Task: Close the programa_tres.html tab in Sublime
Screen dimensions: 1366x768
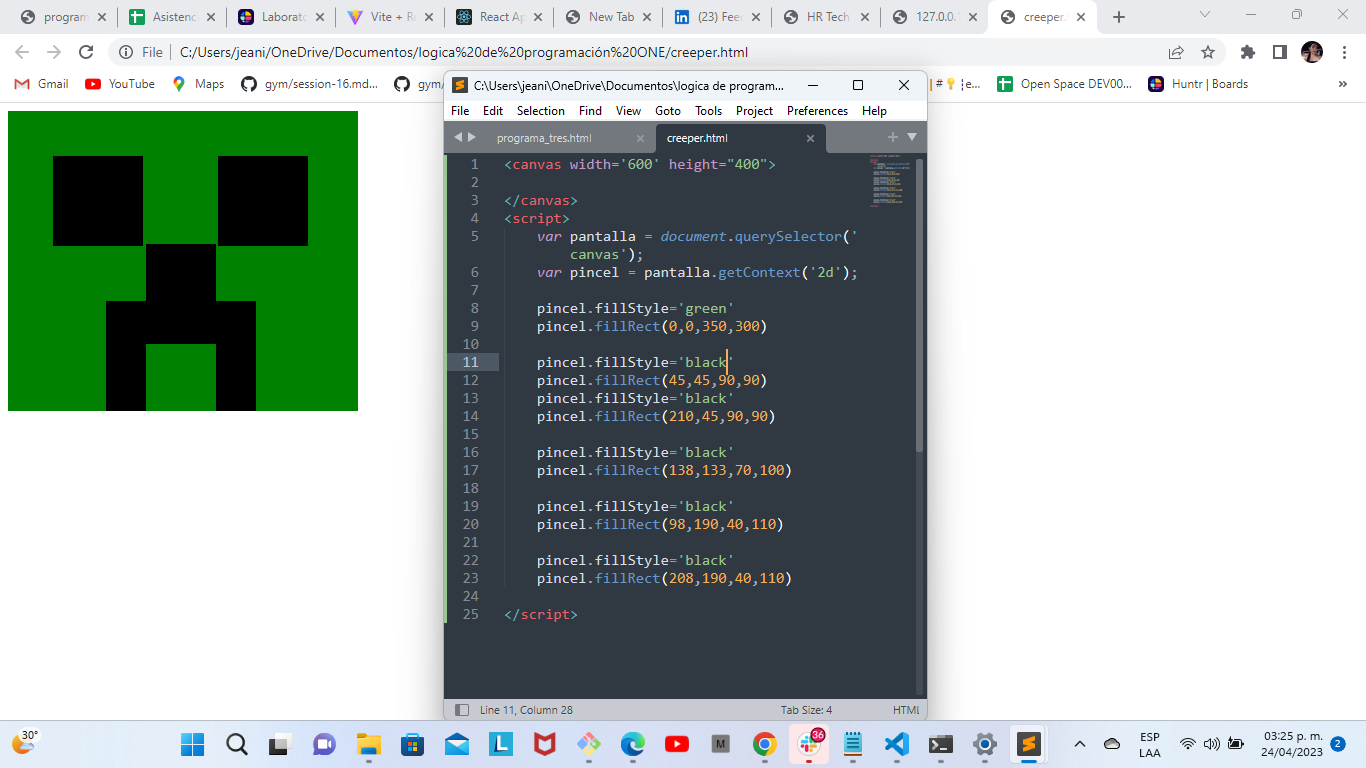Action: tap(640, 138)
